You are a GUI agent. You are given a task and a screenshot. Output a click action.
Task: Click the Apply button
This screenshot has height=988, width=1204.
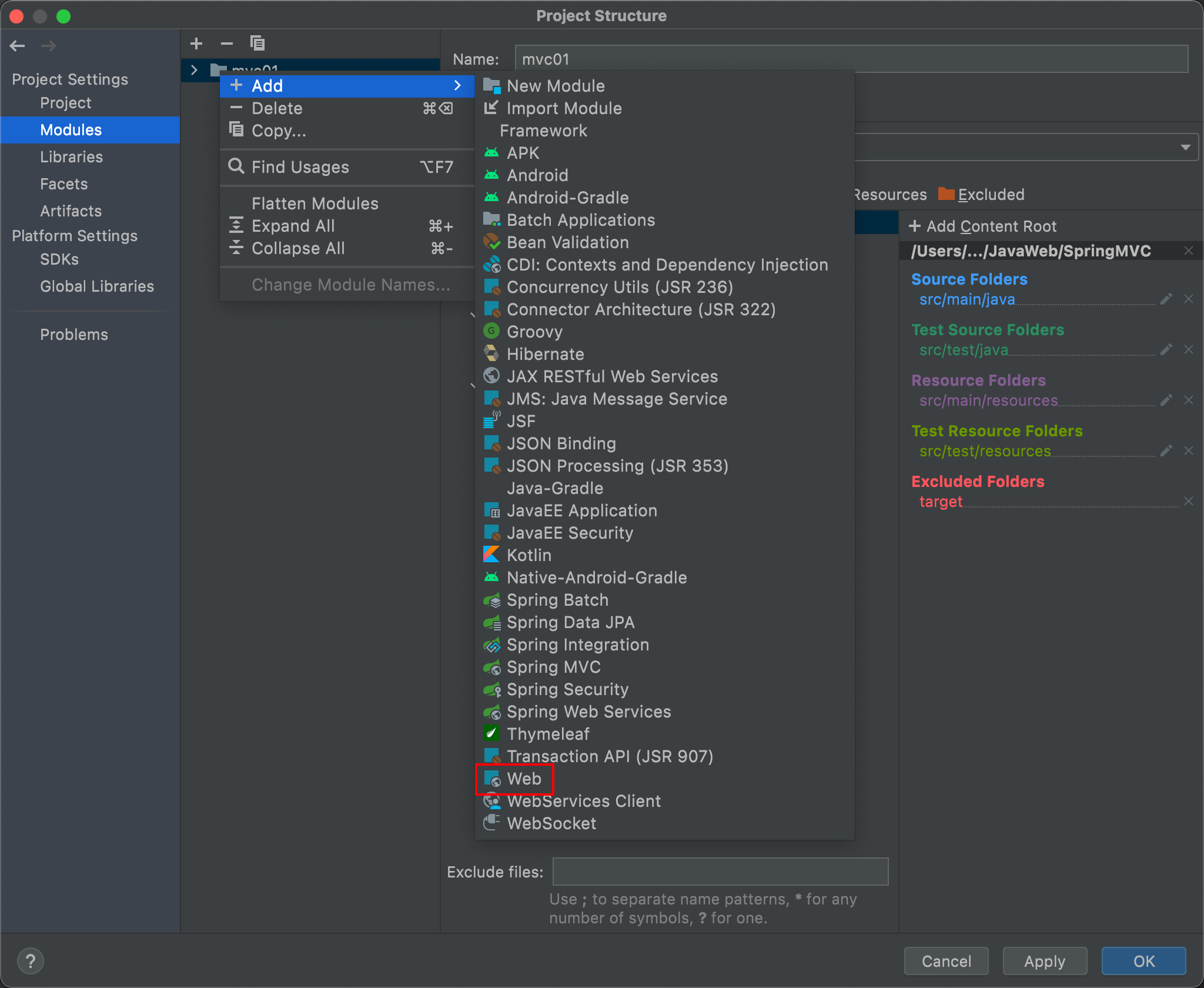[x=1044, y=962]
